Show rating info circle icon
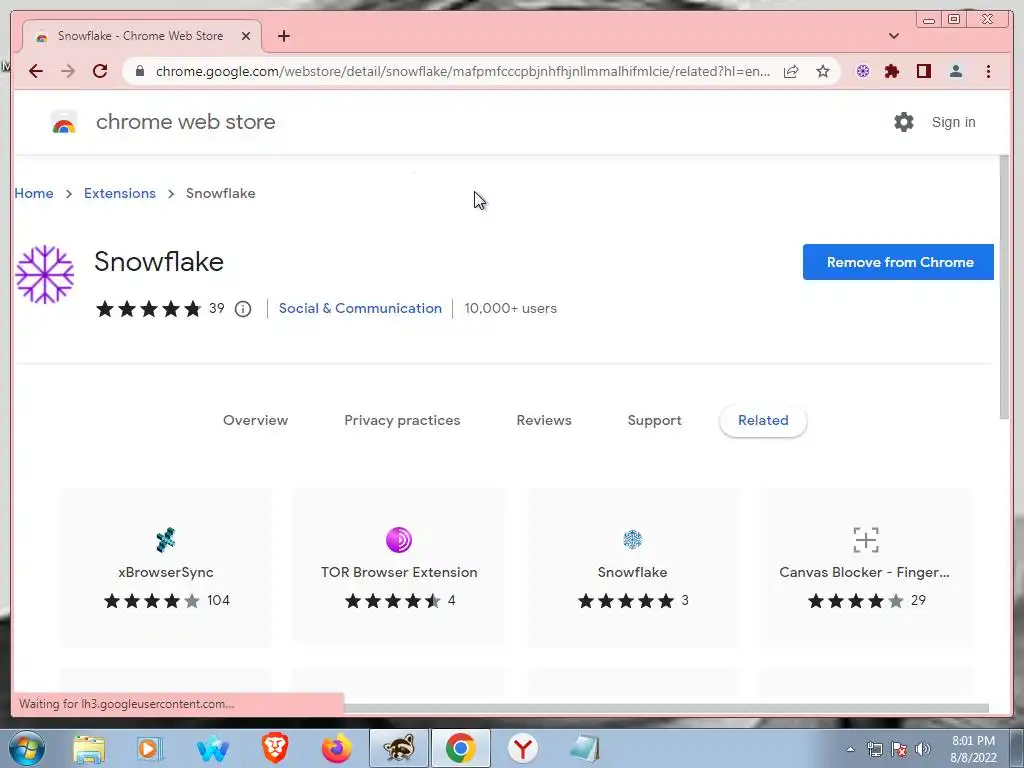 tap(243, 309)
